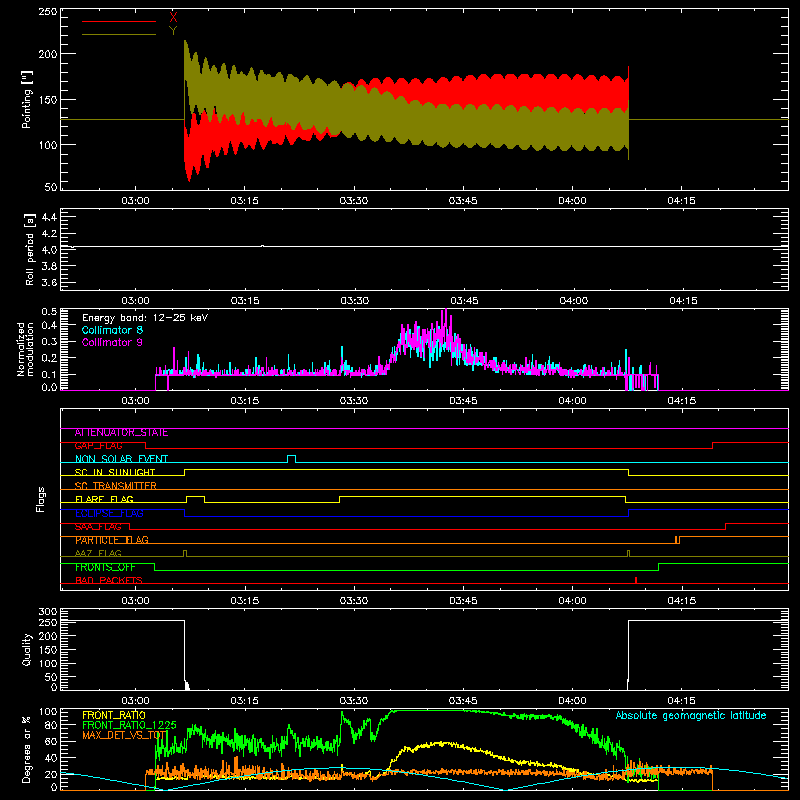The width and height of the screenshot is (800, 800).
Task: Click the 'Degrees or %' axis title
Action: [x=27, y=749]
